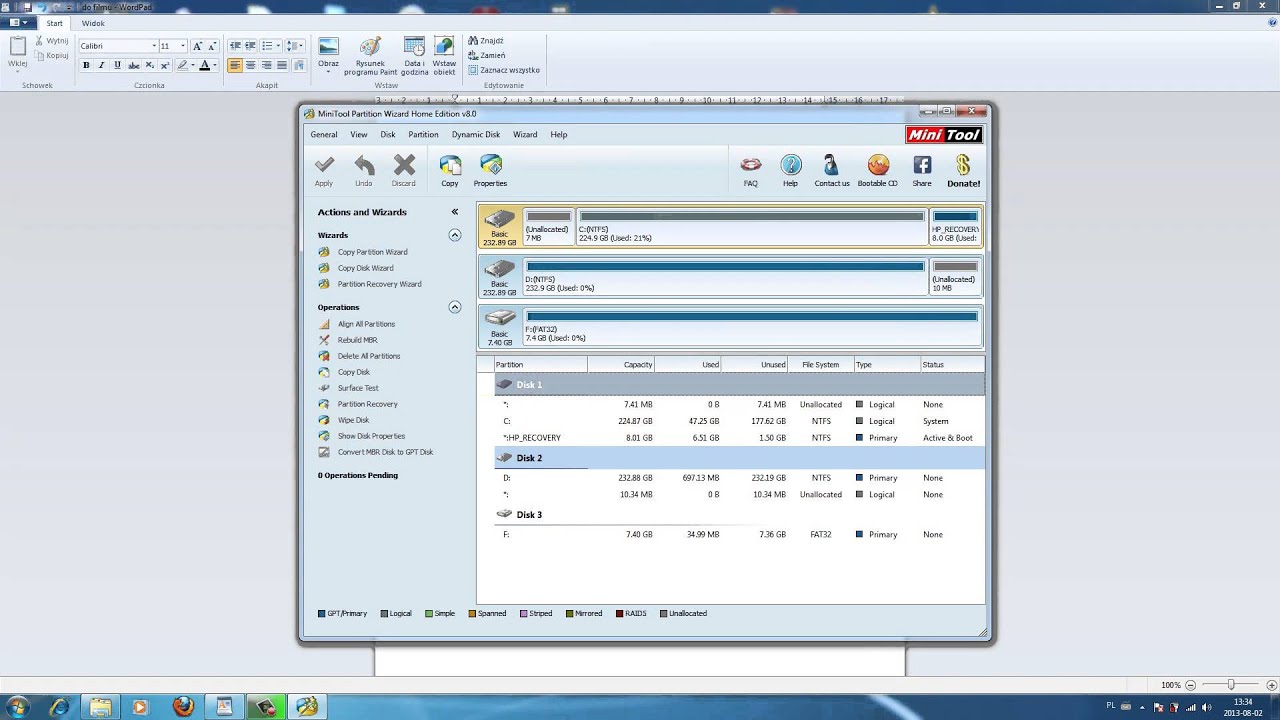
Task: Switch to the Widok tab in WordPad
Action: pos(93,23)
